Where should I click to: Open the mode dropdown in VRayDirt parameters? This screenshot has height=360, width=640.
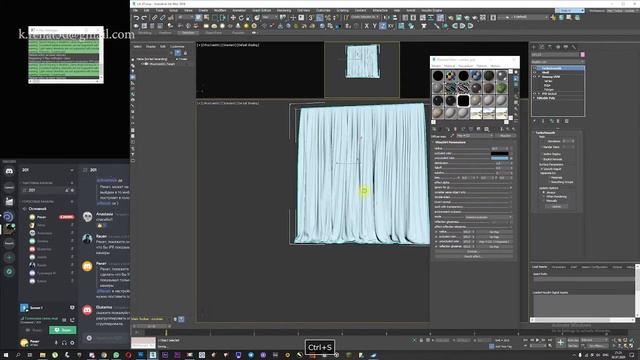pos(488,217)
